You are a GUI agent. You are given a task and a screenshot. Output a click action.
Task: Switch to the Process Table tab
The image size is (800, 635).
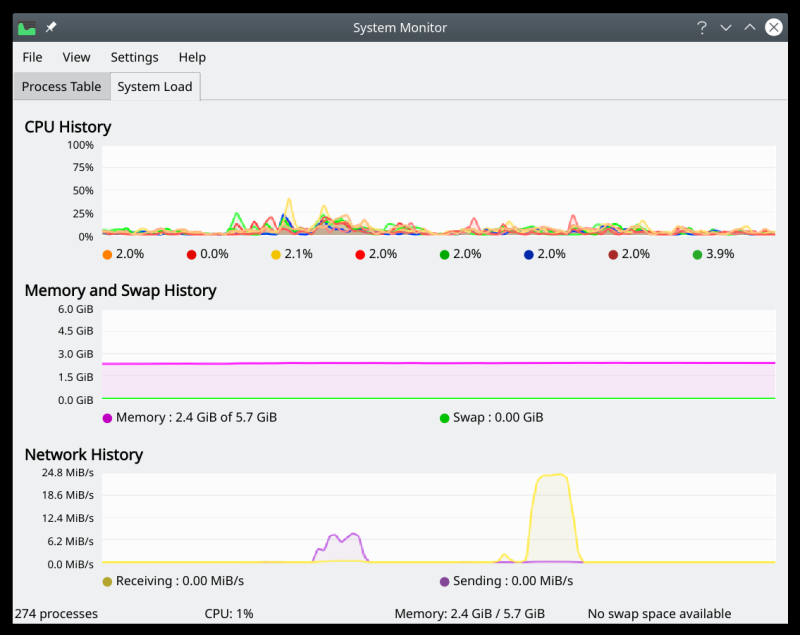point(62,87)
